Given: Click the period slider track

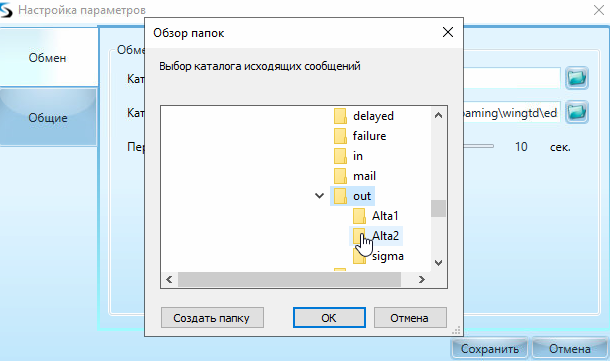Looking at the screenshot, I should click(479, 147).
